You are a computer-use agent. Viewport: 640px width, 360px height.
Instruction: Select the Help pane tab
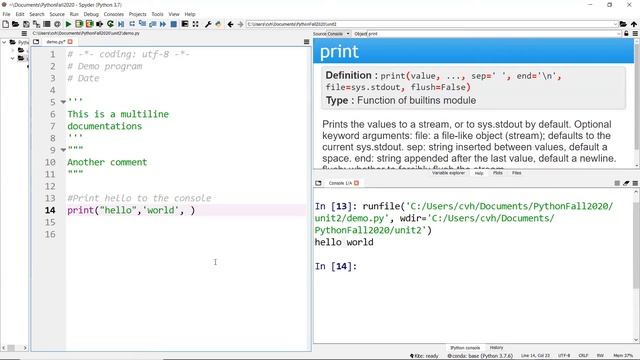point(479,173)
